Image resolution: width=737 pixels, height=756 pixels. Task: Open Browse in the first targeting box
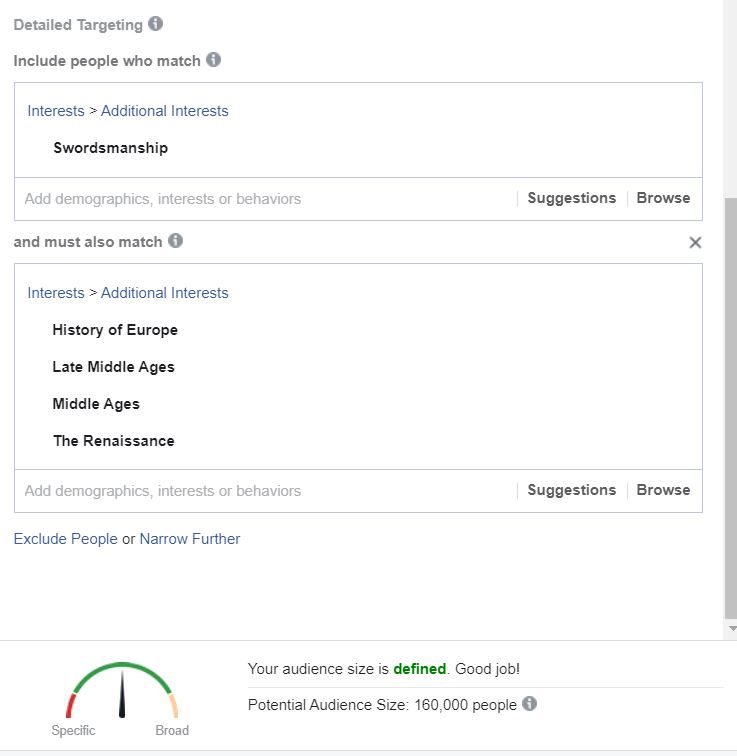663,198
